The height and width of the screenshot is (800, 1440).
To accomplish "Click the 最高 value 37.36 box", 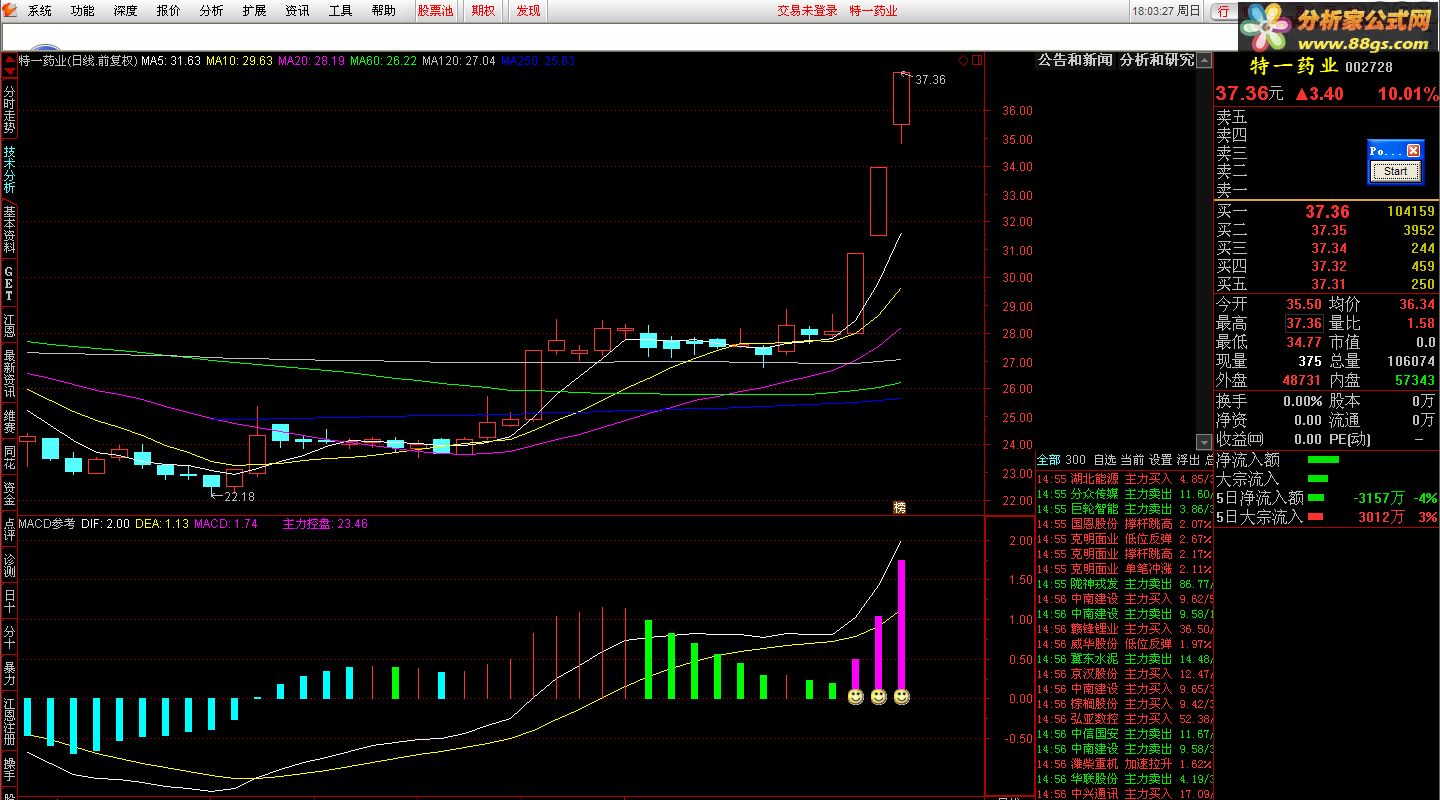I will 1304,323.
